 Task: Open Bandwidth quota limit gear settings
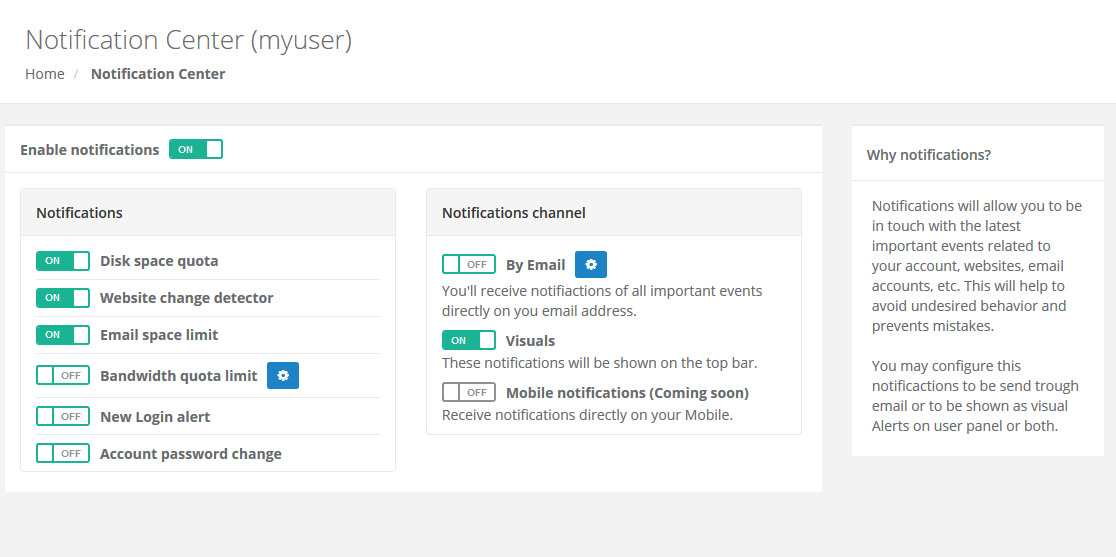(x=283, y=376)
